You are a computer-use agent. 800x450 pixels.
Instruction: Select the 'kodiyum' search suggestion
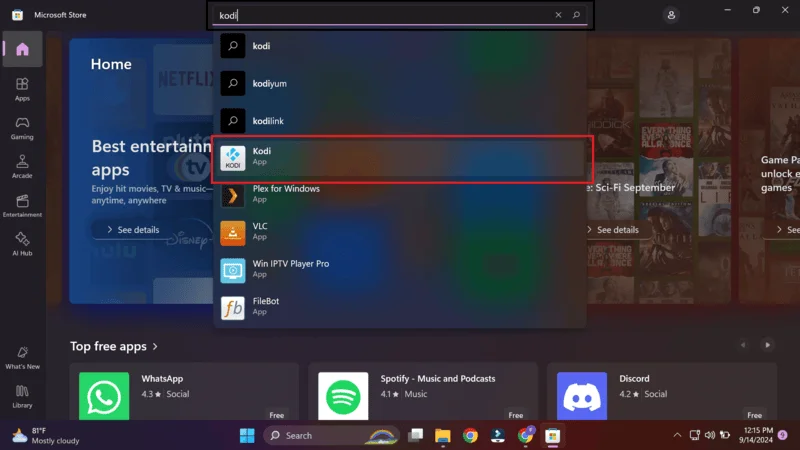click(400, 83)
